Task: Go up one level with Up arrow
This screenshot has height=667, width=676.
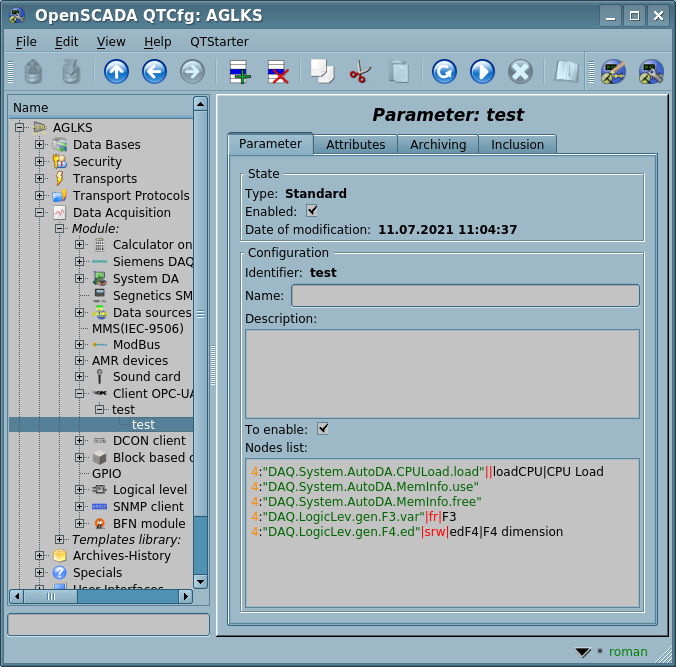Action: [116, 71]
